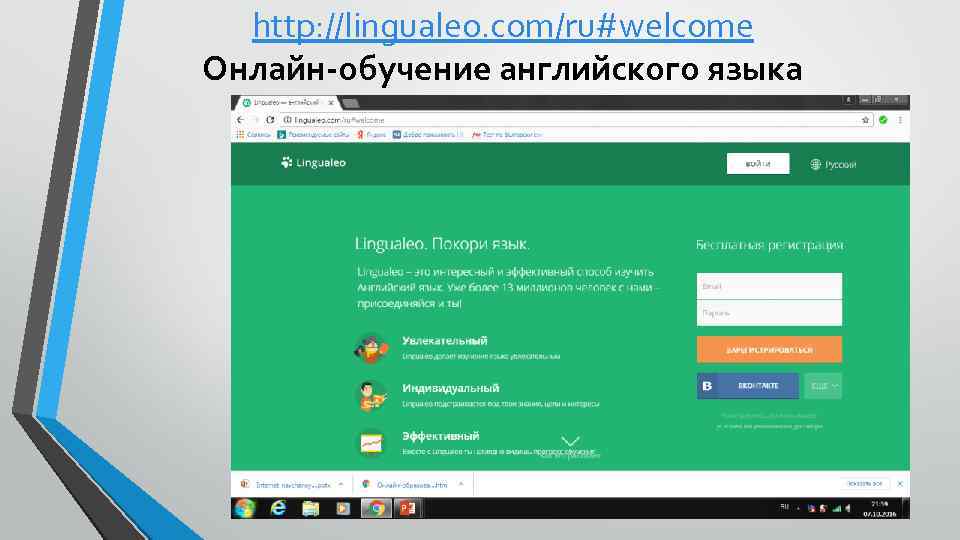Click the Увлекательный heading

(444, 341)
